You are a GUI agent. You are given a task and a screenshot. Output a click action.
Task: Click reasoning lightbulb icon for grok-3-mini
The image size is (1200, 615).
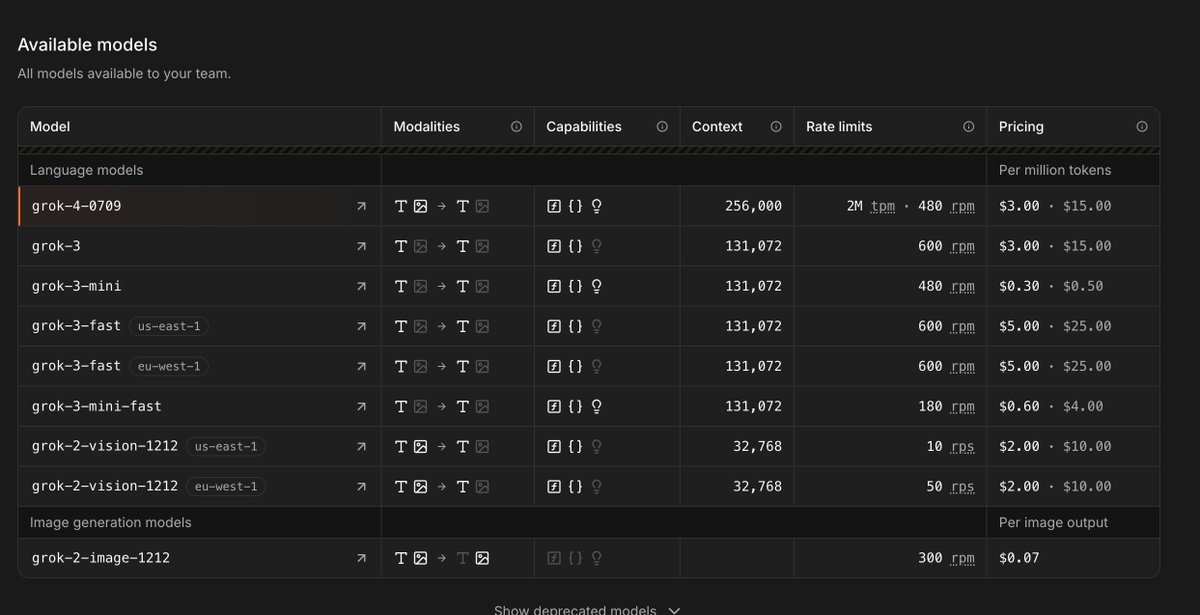click(x=597, y=286)
